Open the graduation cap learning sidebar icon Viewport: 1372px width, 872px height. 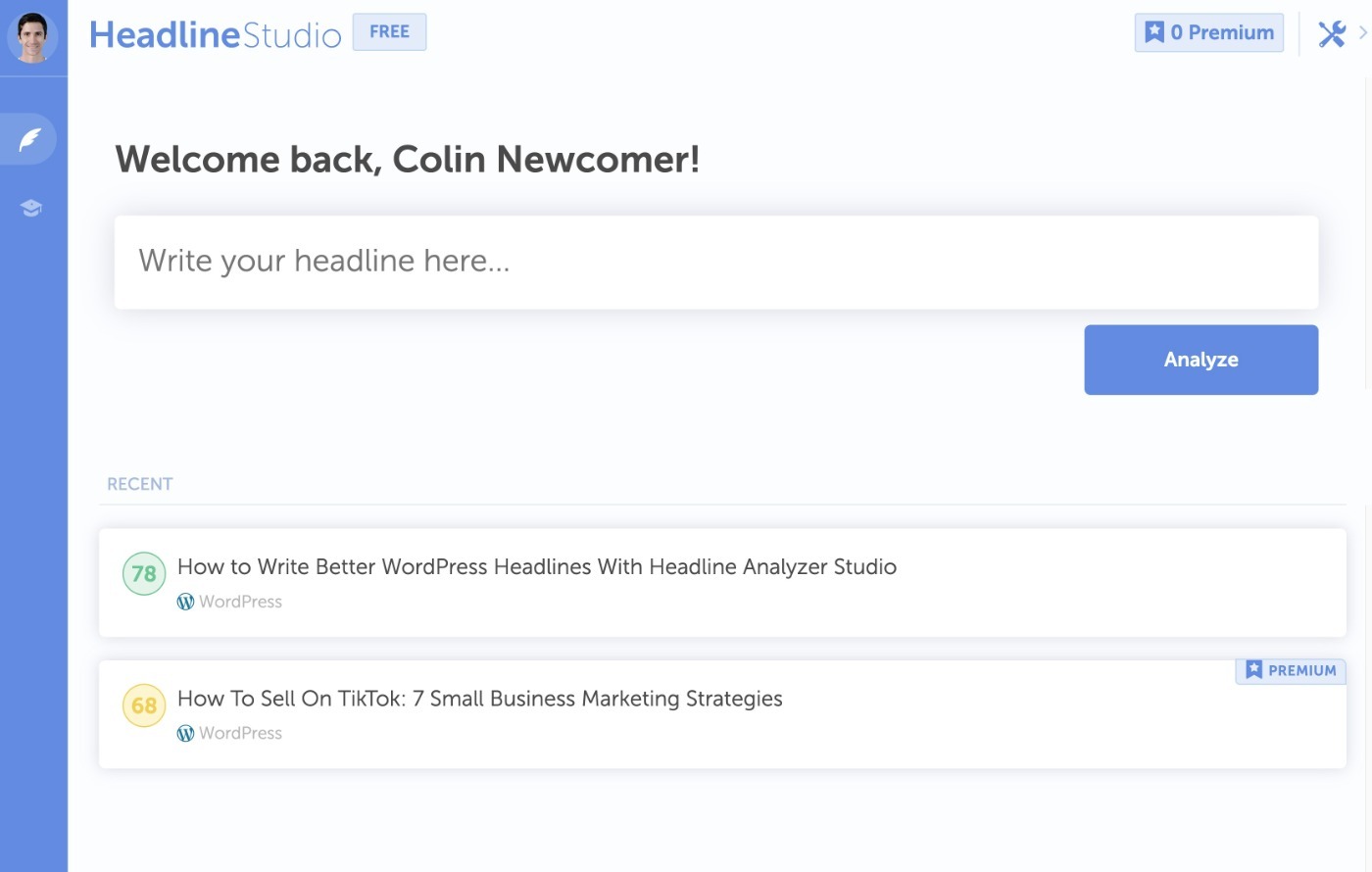pos(31,208)
